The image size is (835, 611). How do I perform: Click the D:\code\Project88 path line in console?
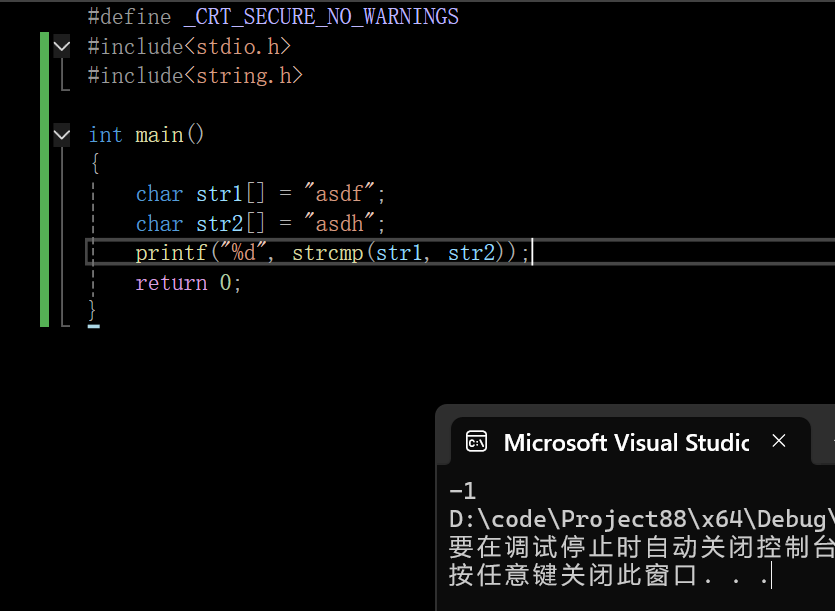[641, 519]
